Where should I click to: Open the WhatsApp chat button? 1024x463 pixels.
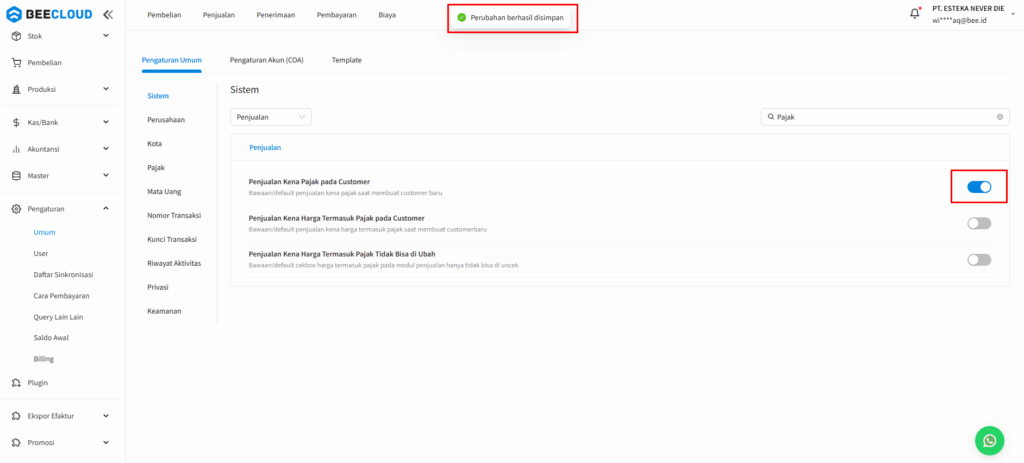tap(989, 440)
